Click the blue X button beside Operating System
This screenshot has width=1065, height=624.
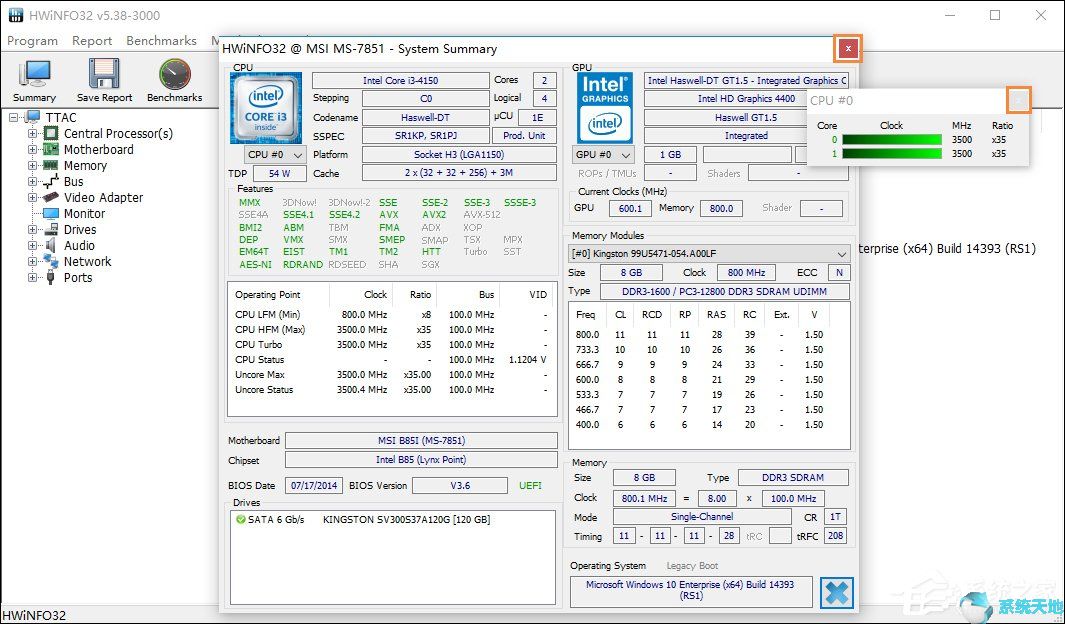(x=837, y=593)
